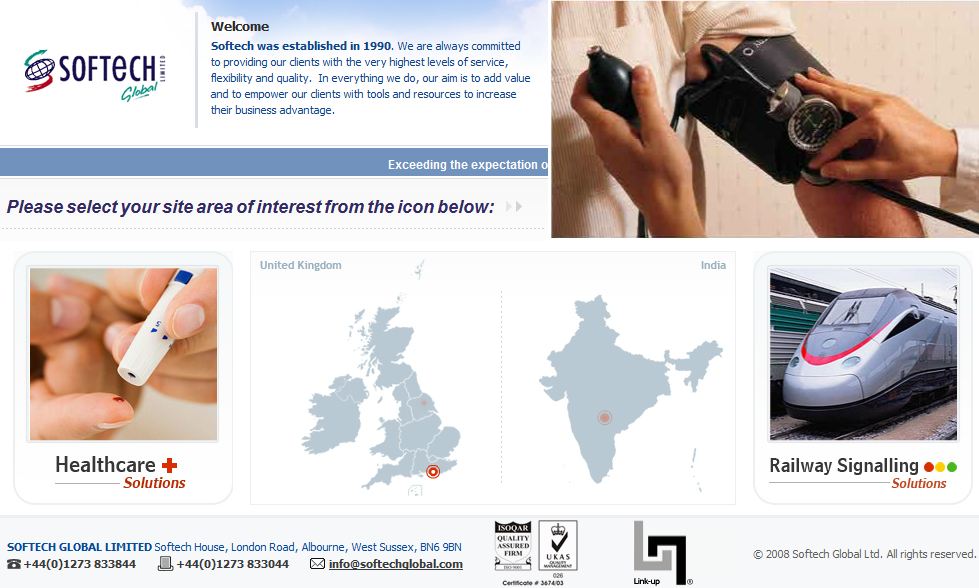
Task: Click the red location marker on UK map
Action: [x=433, y=471]
